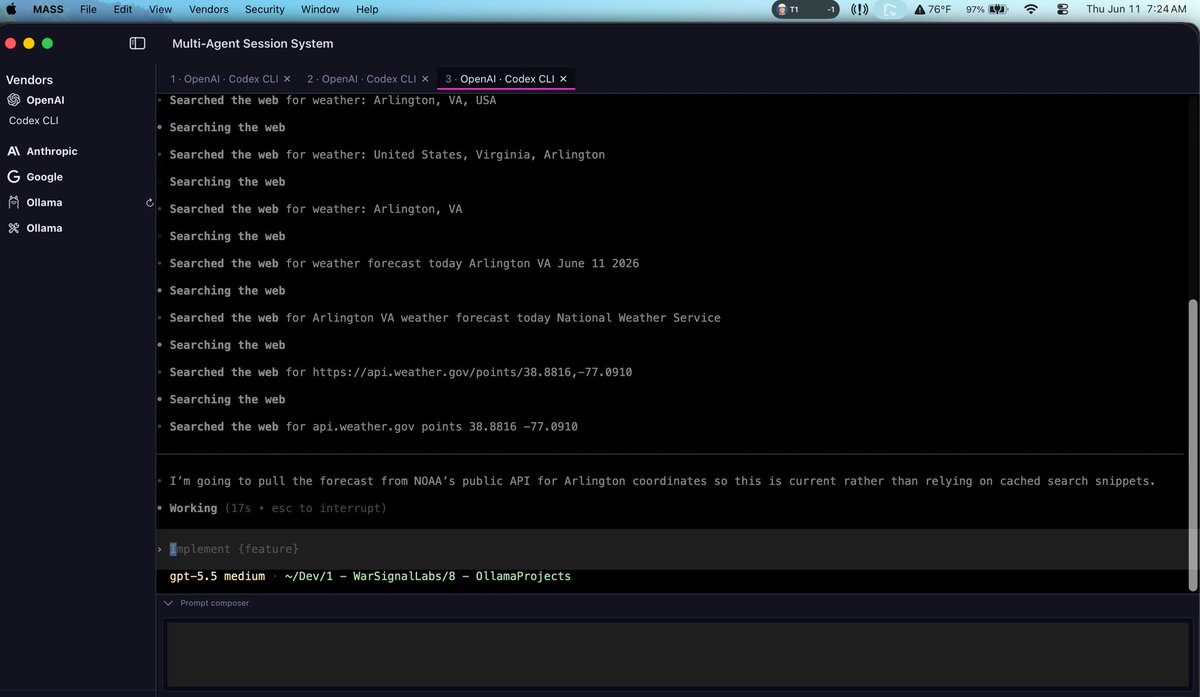Close tab 3 OpenAI Codex CLI
1200x697 pixels.
click(x=563, y=78)
